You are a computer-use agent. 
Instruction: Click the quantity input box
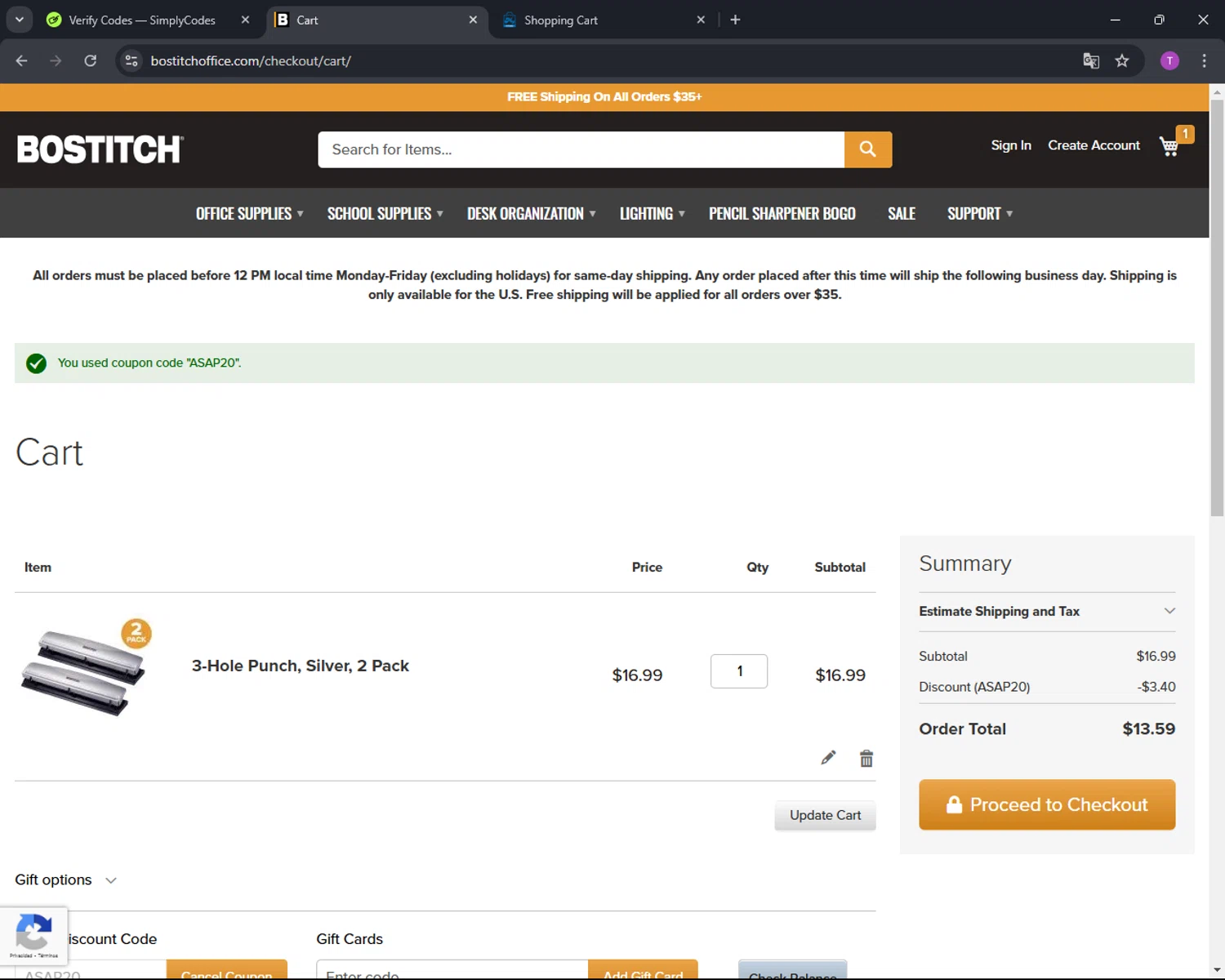pos(739,671)
